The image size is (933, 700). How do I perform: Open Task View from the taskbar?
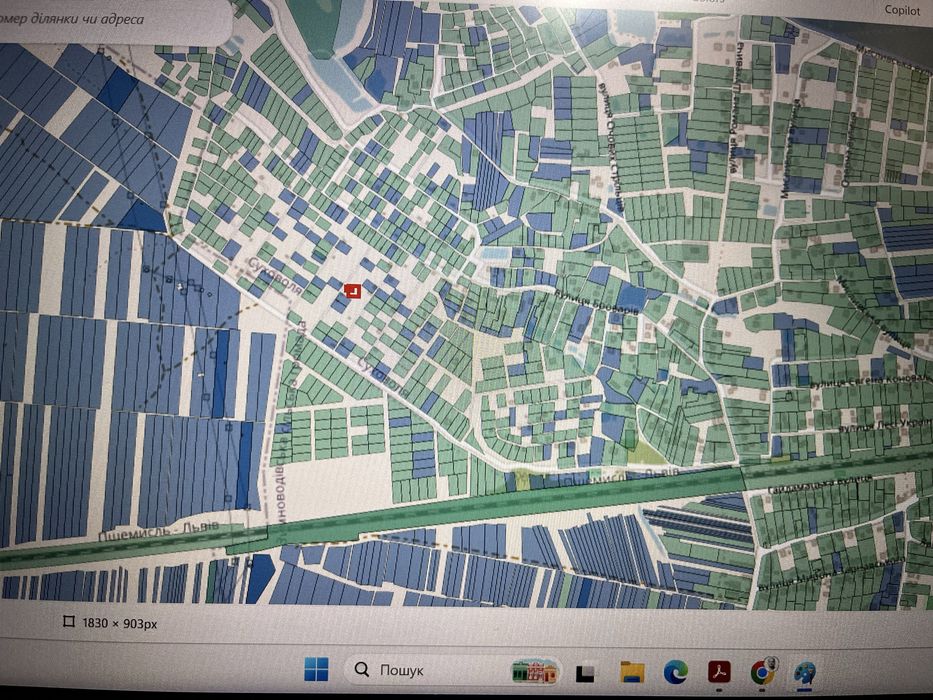tap(586, 673)
